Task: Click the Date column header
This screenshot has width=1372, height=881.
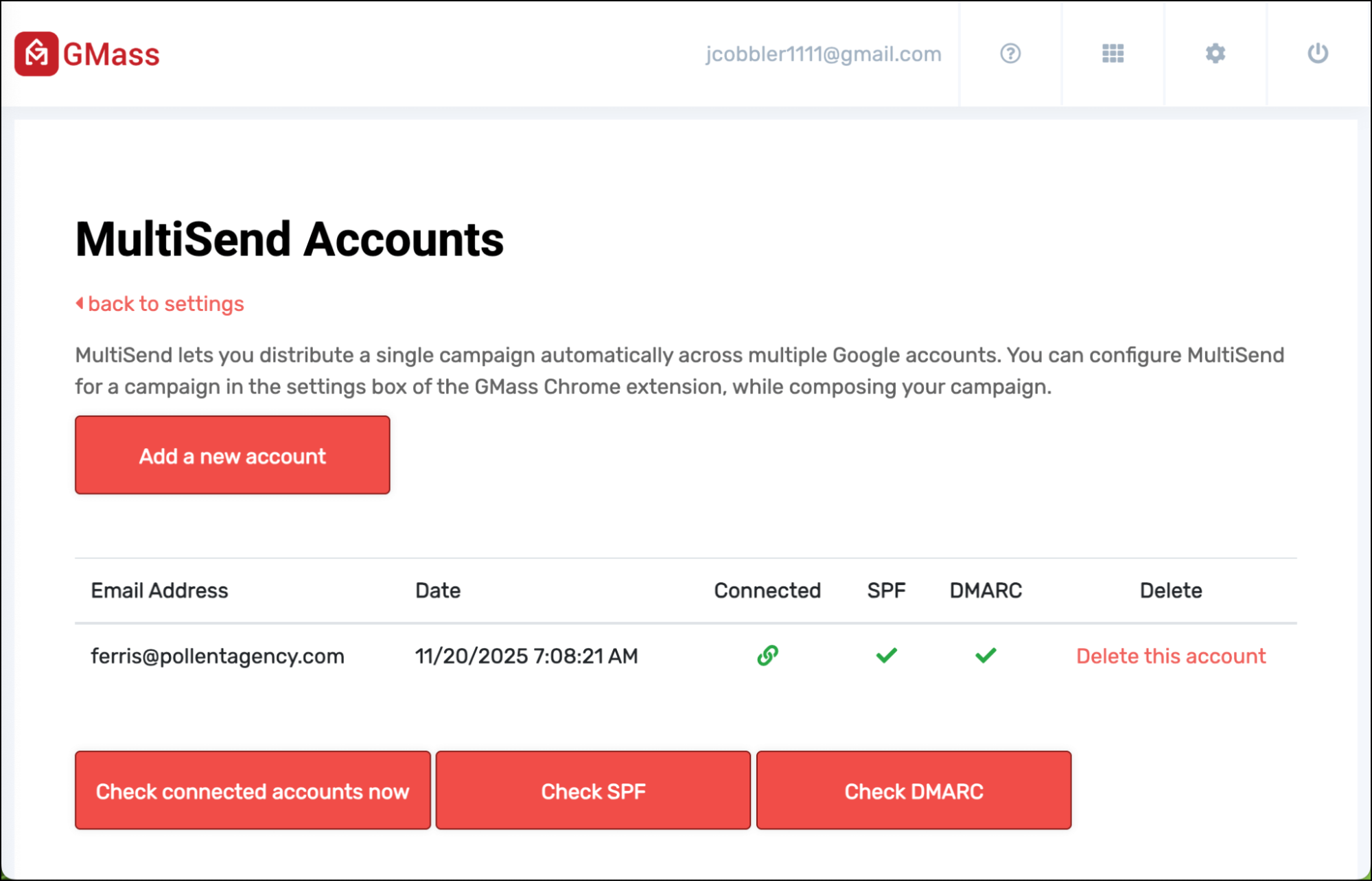Action: [438, 591]
